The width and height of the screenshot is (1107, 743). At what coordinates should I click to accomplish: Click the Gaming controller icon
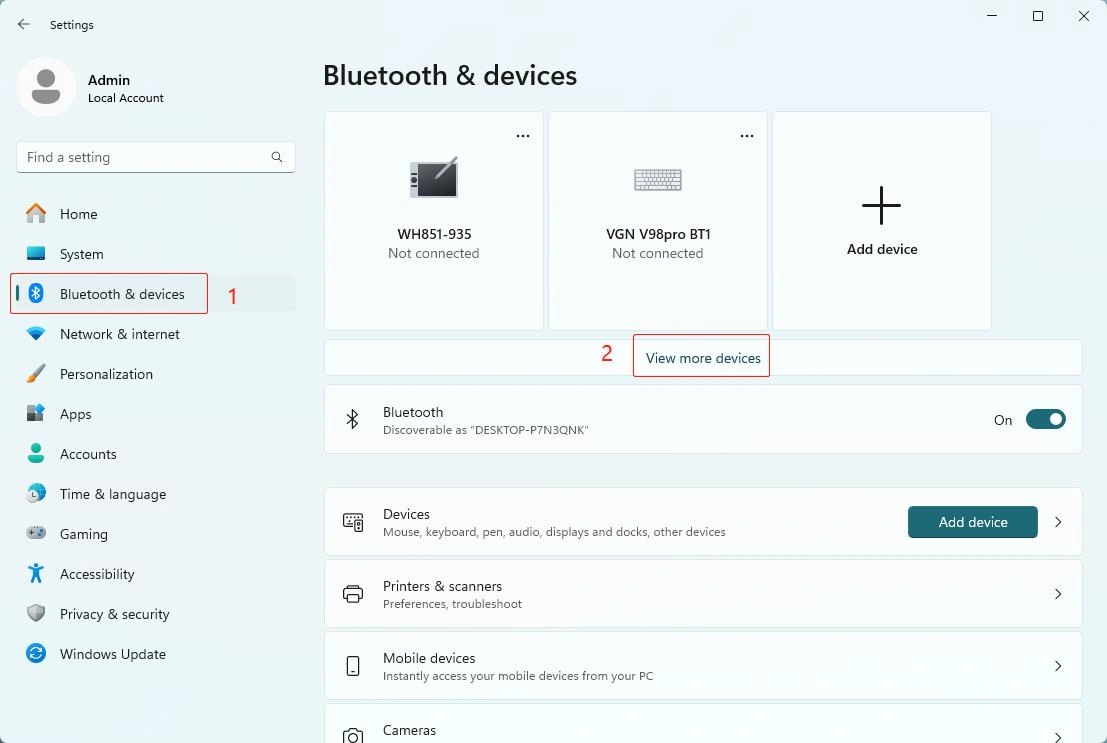(36, 533)
